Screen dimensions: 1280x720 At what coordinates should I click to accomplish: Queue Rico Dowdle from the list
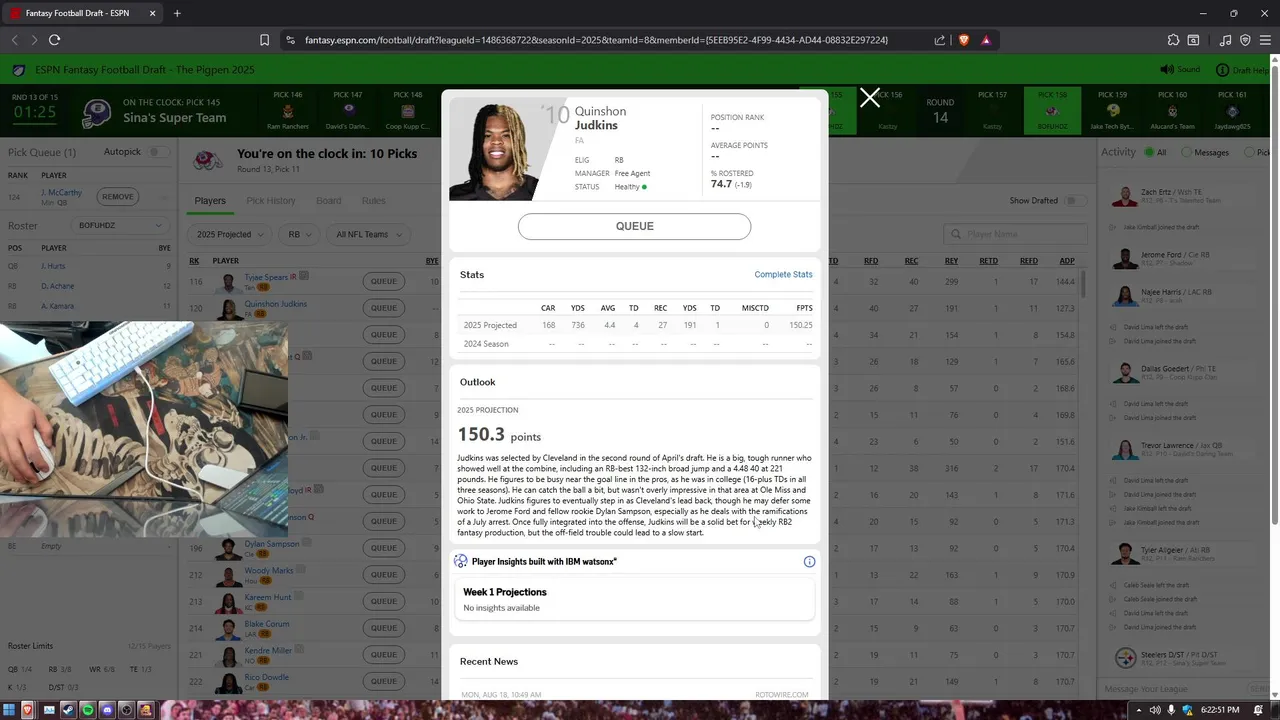pyautogui.click(x=384, y=682)
